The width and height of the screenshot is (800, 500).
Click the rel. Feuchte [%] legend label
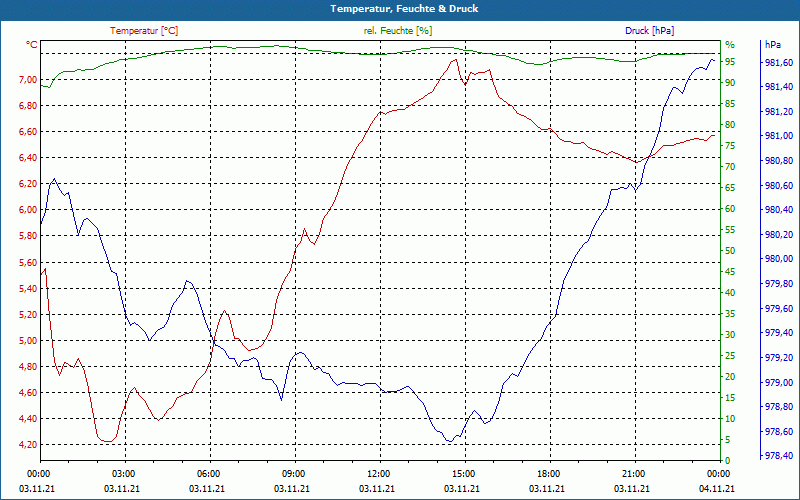tap(397, 31)
